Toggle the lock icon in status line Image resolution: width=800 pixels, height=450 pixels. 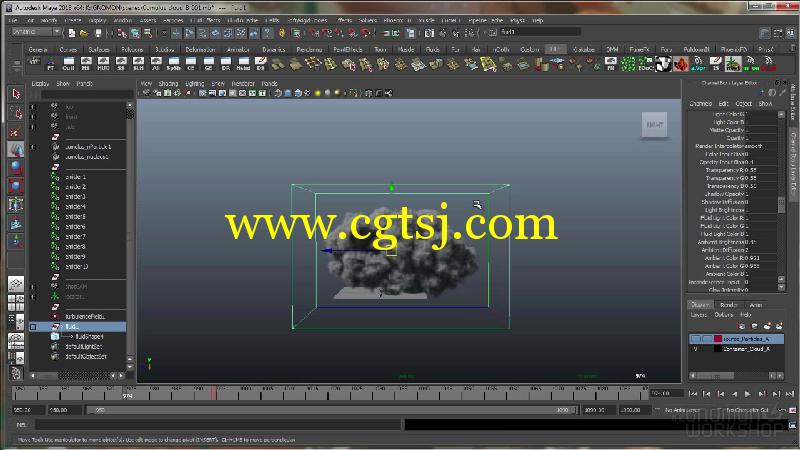pyautogui.click(x=282, y=33)
